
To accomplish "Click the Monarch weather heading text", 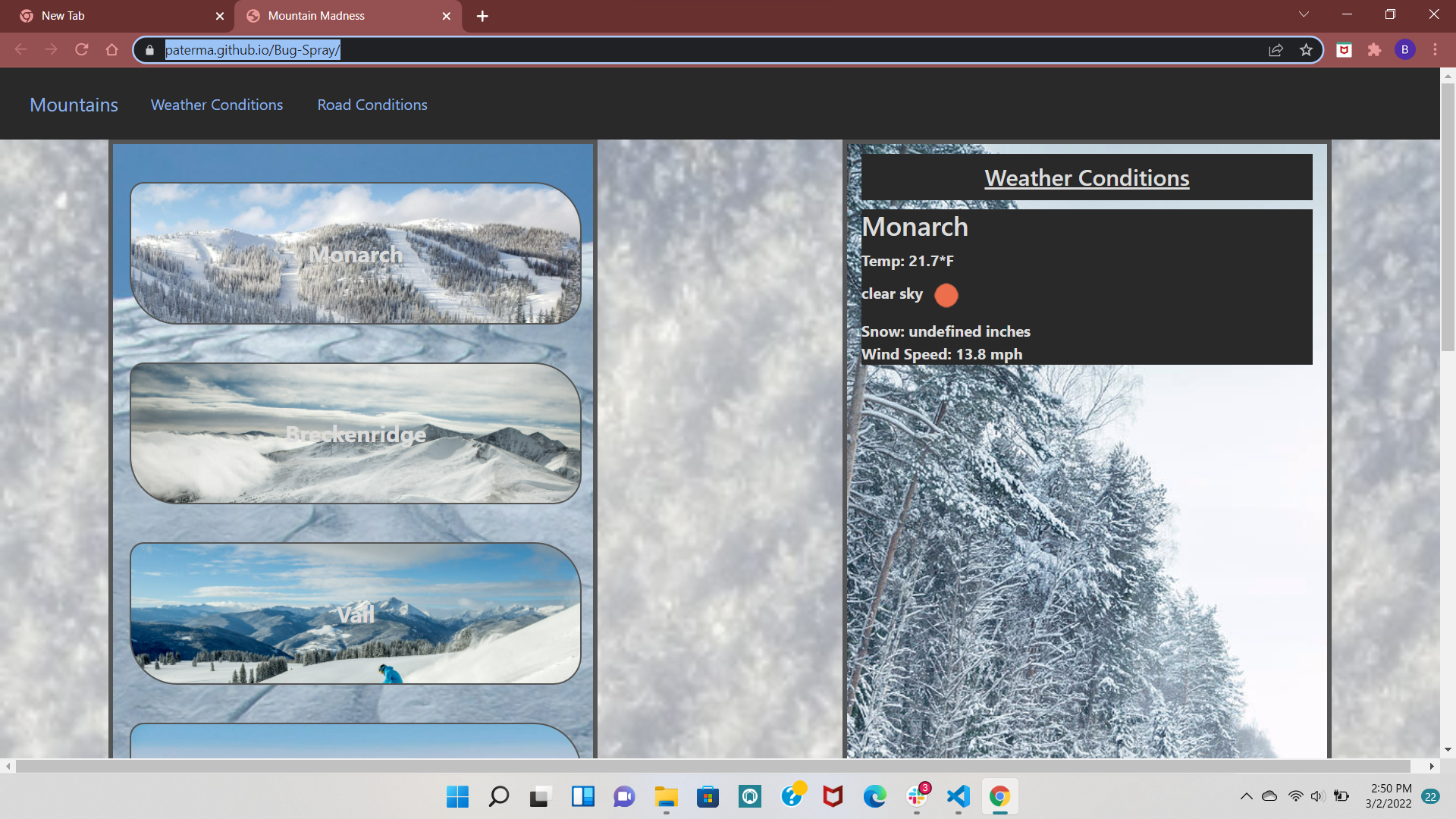I will tap(915, 227).
